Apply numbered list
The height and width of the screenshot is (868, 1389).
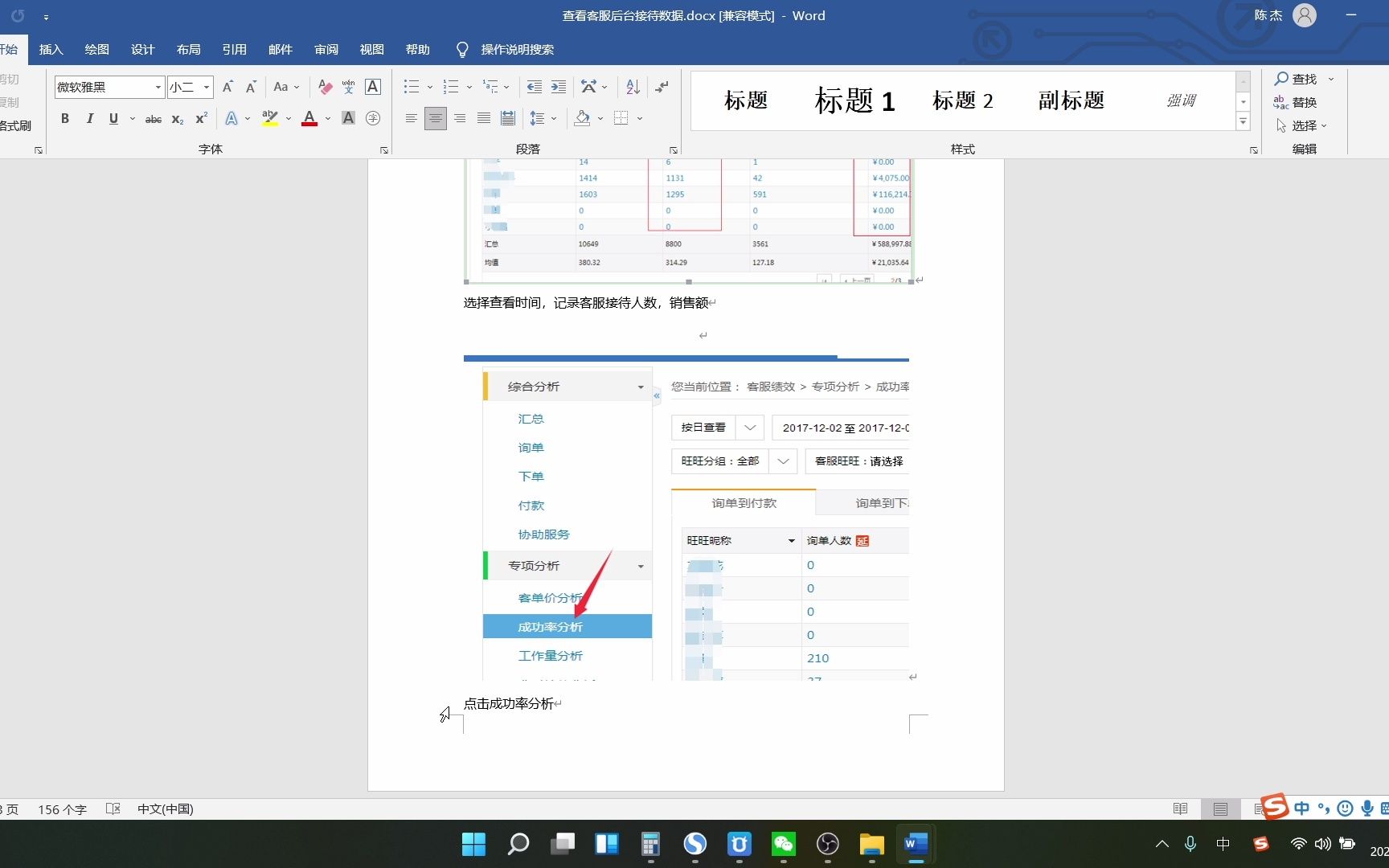coord(451,87)
